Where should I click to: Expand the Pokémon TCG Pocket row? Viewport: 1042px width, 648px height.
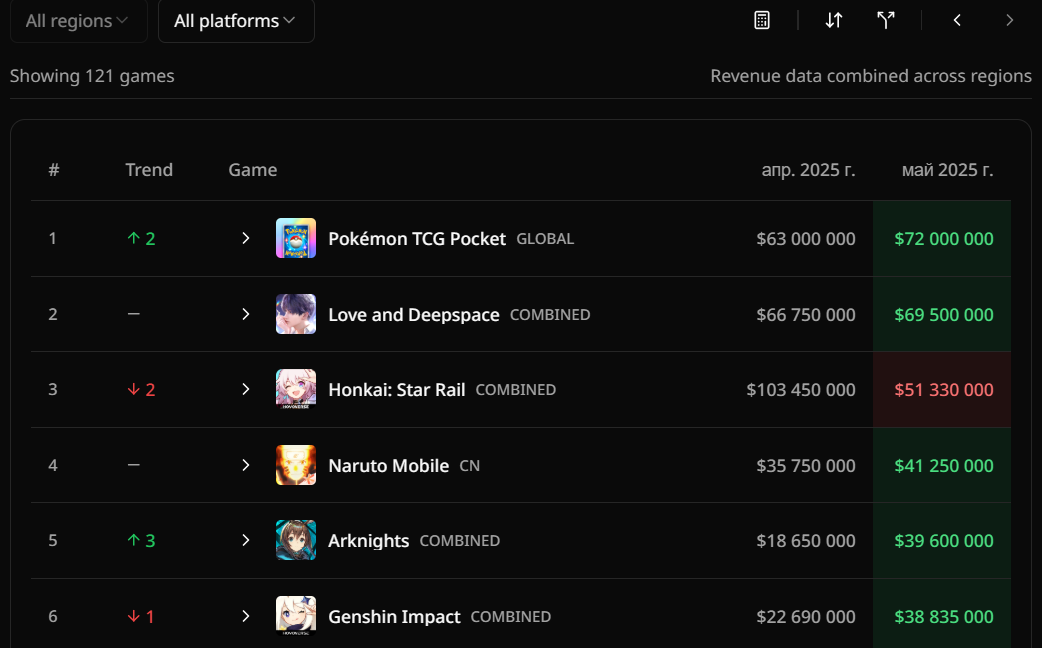click(x=246, y=238)
